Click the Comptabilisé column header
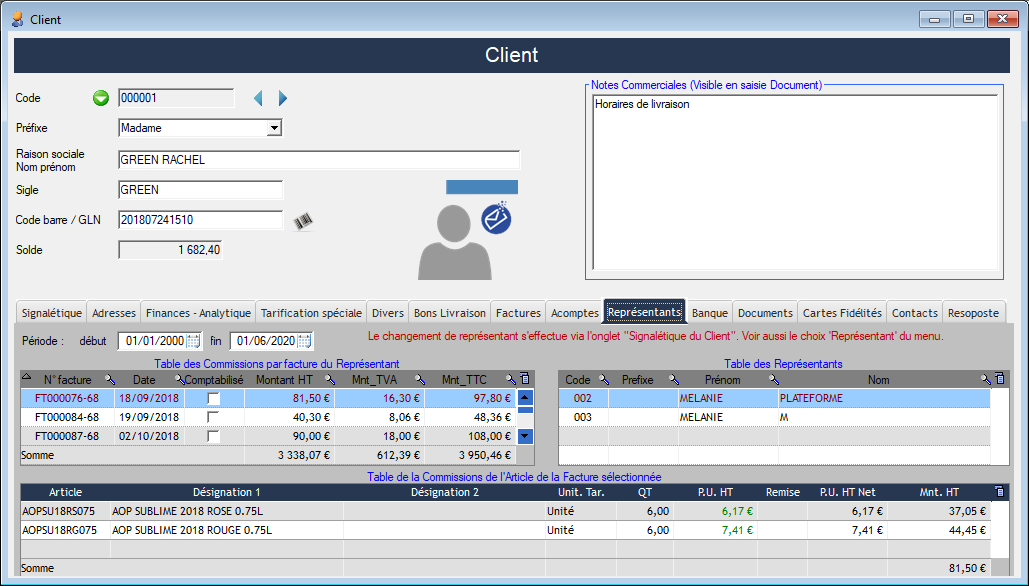The width and height of the screenshot is (1029, 586). pyautogui.click(x=214, y=380)
